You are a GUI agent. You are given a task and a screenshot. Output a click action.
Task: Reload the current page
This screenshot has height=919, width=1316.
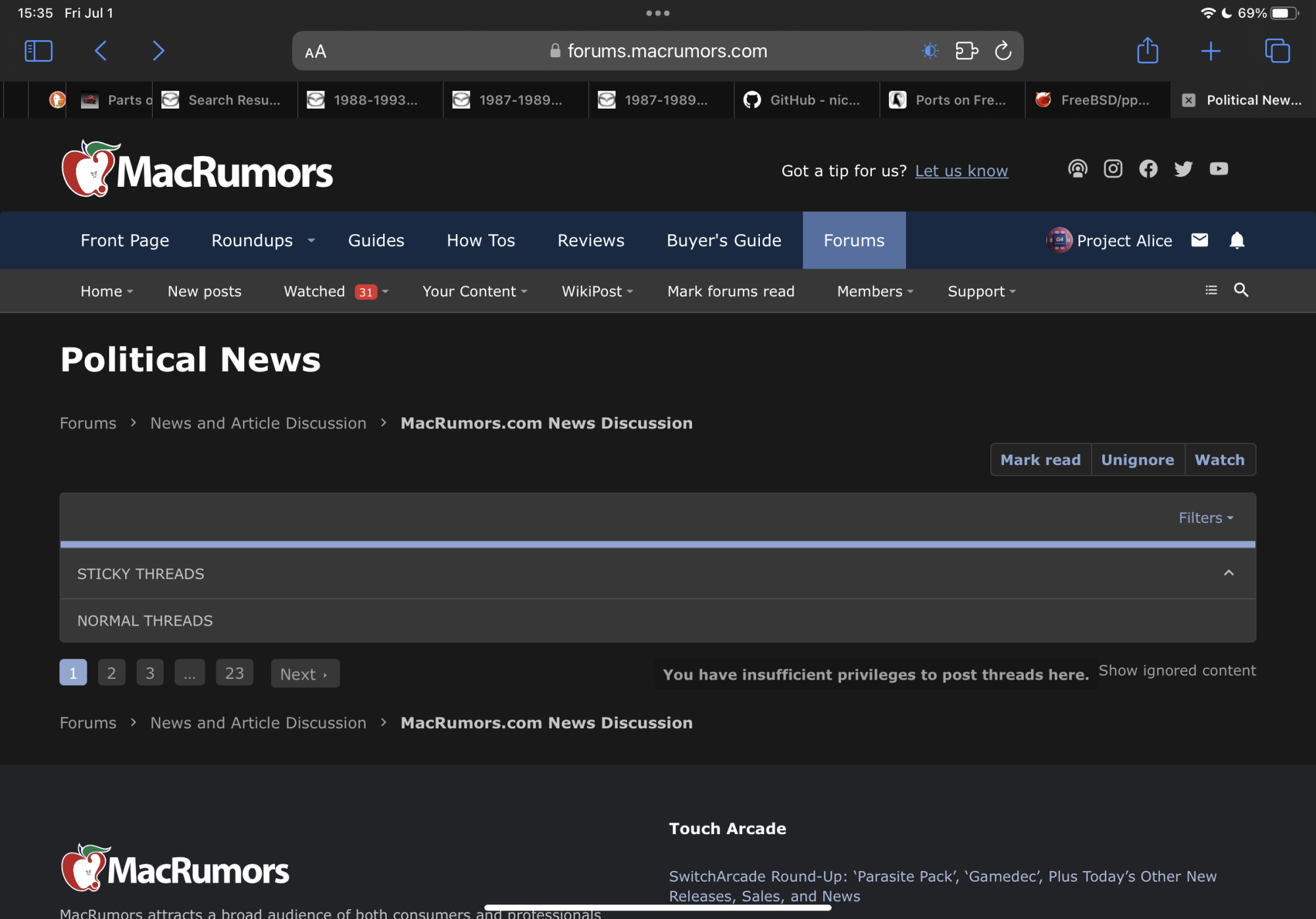pyautogui.click(x=1003, y=51)
